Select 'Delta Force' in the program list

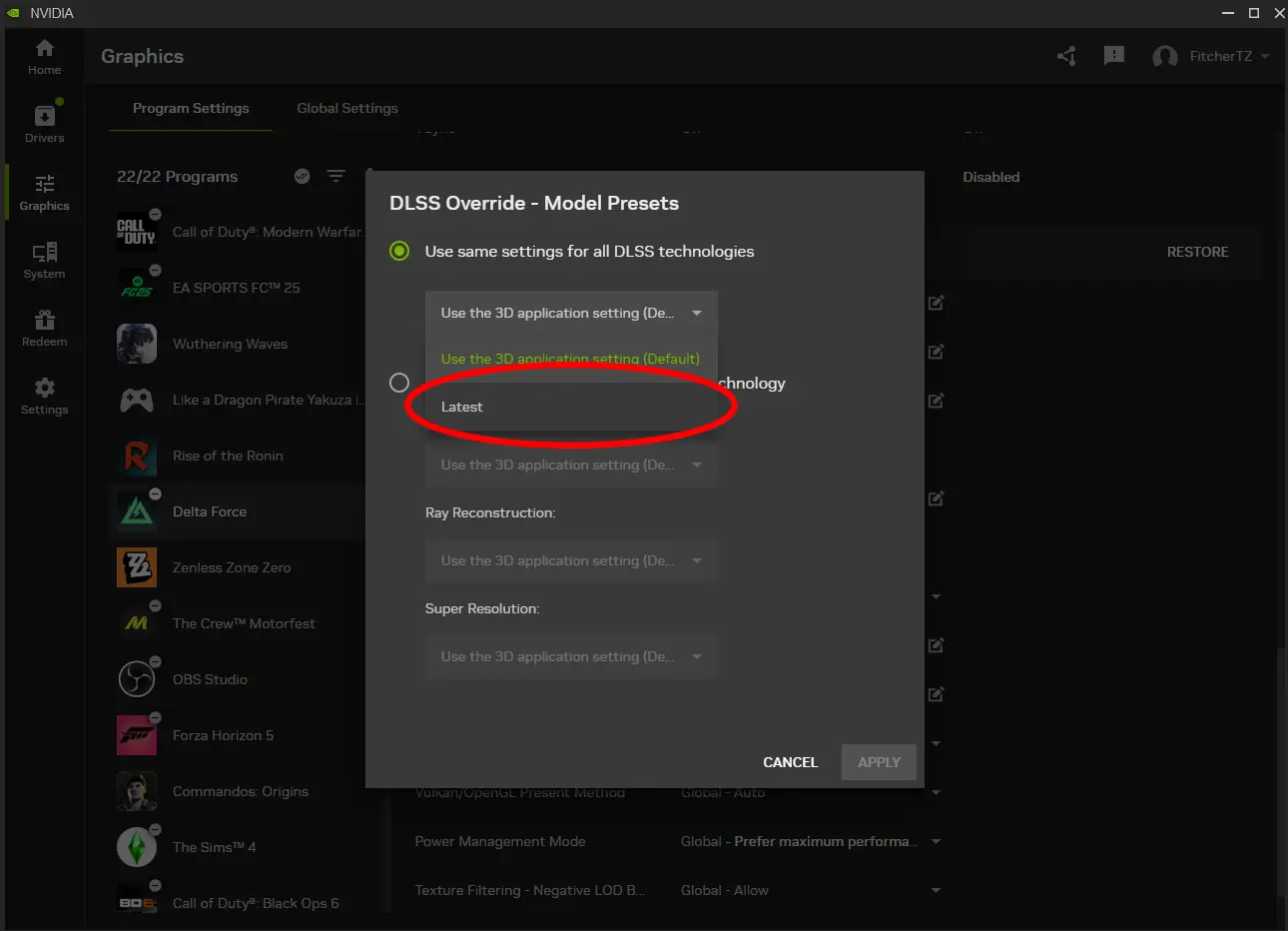pyautogui.click(x=210, y=511)
